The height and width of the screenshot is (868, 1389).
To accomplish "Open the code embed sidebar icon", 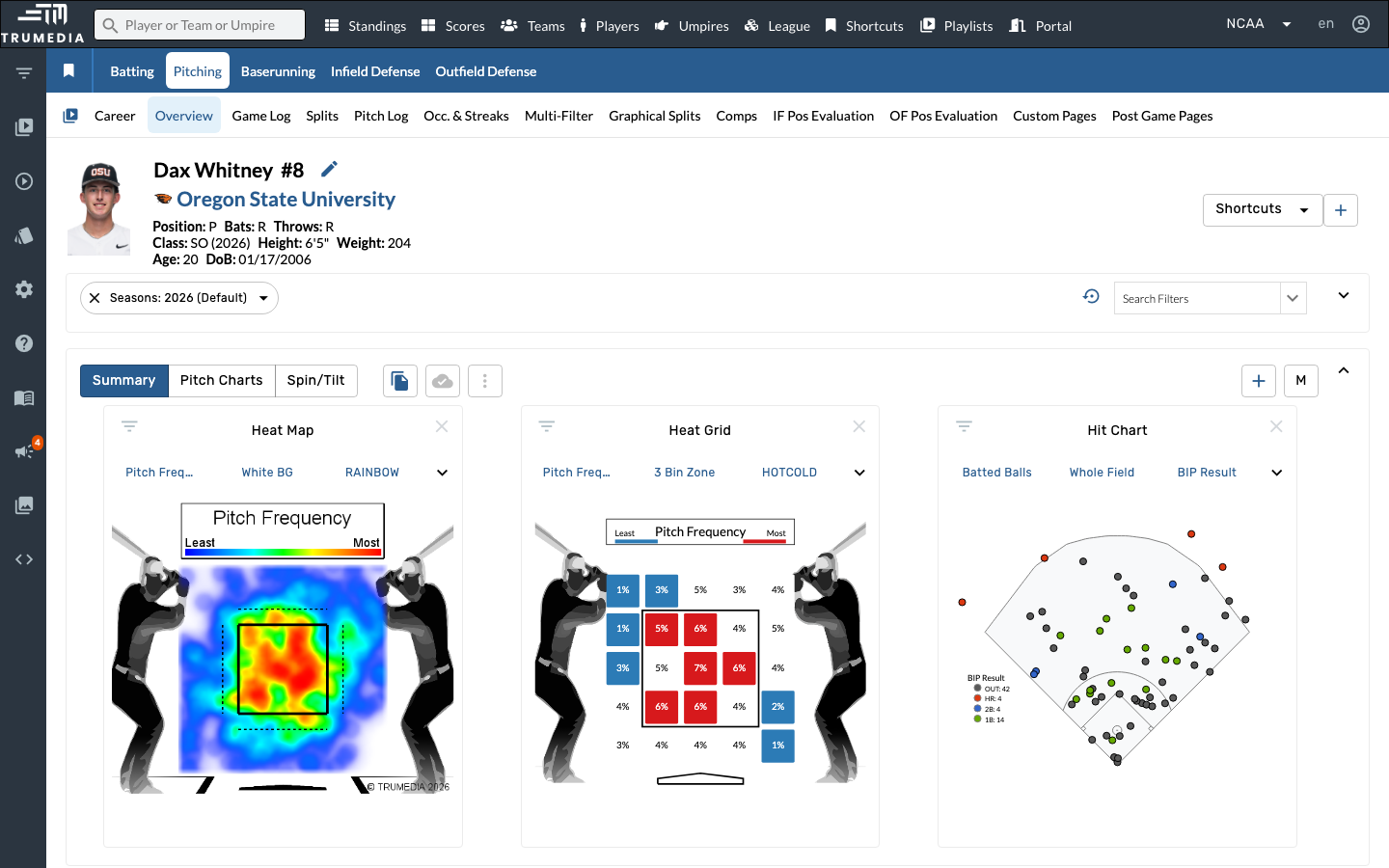I will click(24, 559).
